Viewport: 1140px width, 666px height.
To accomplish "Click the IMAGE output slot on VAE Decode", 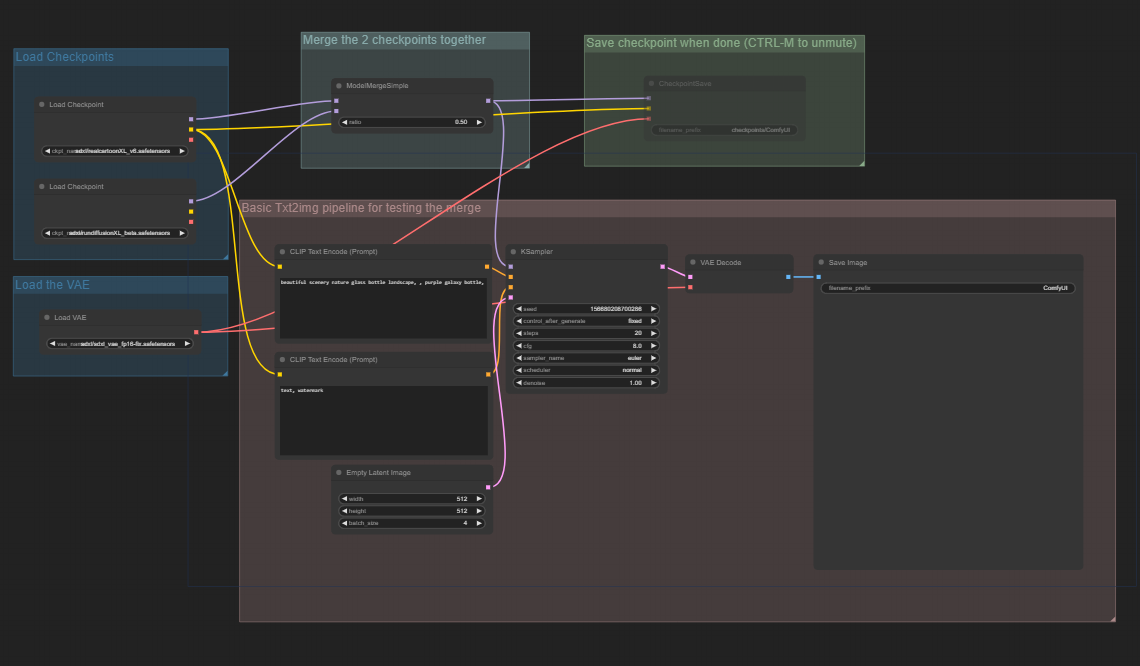I will (x=788, y=277).
